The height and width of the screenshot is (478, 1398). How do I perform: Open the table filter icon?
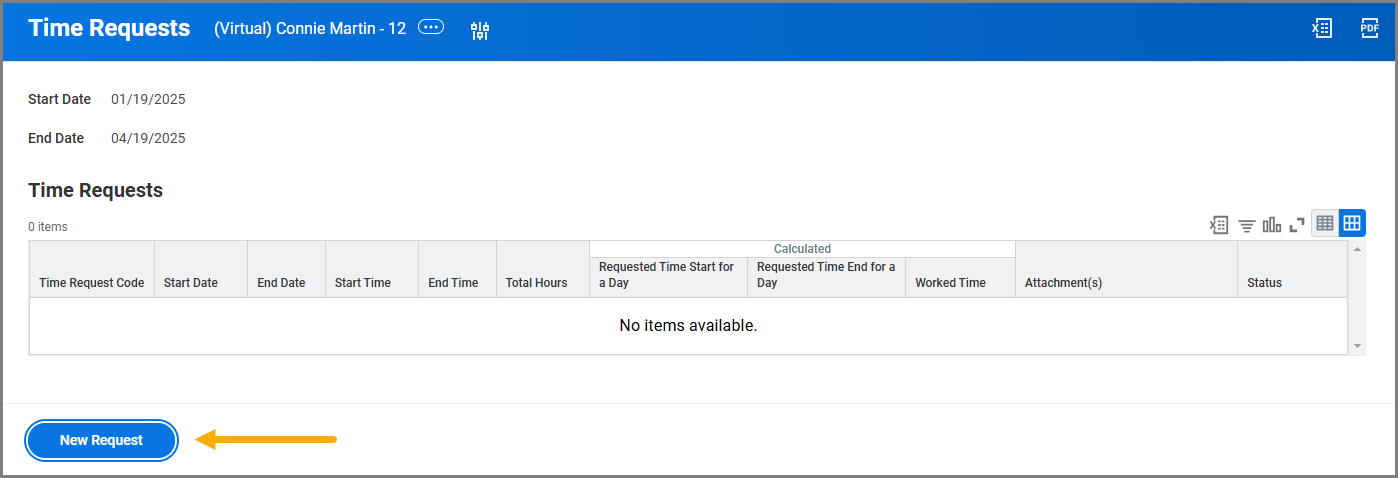[1246, 225]
